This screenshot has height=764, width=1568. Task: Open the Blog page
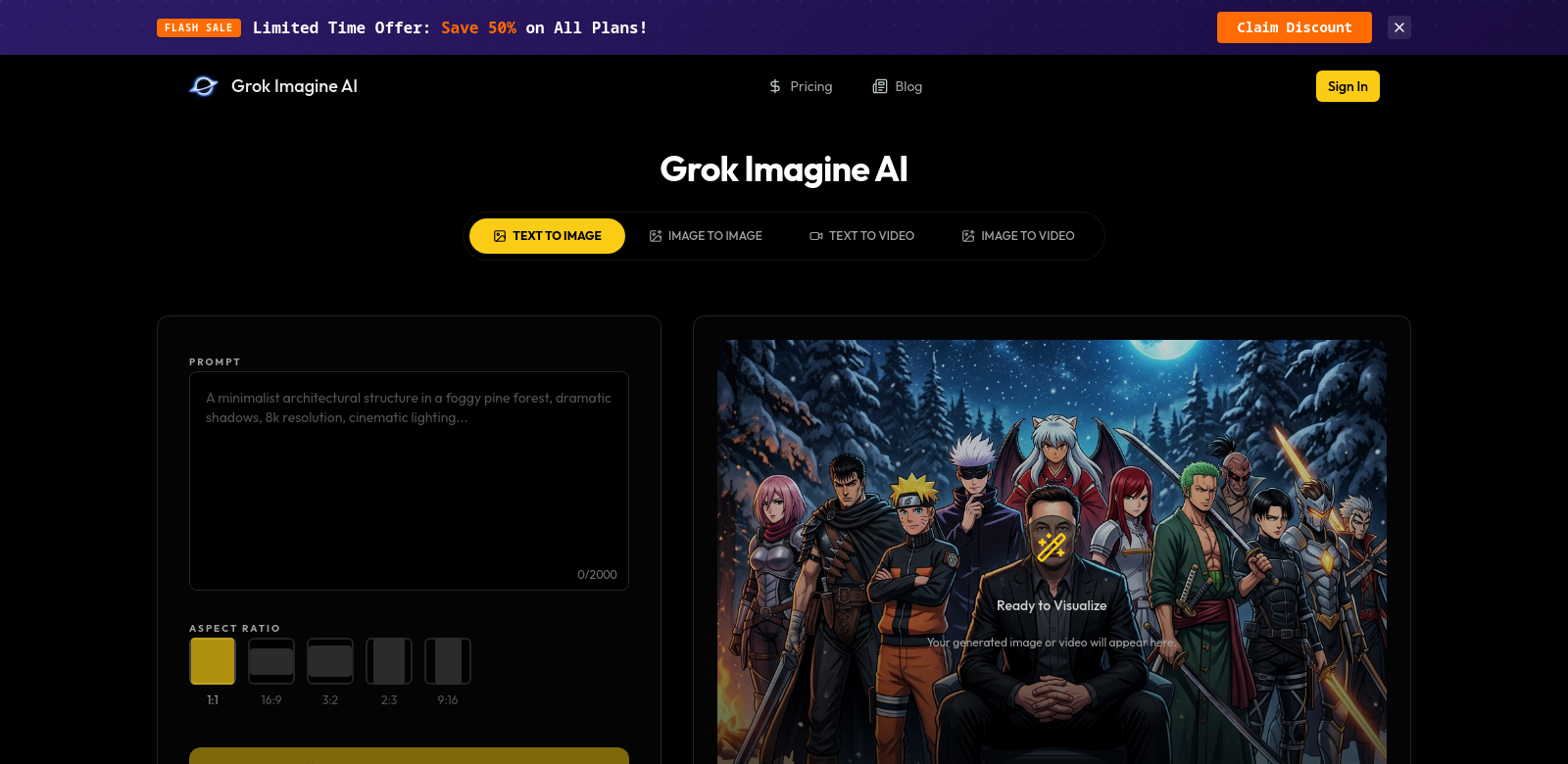pos(898,86)
